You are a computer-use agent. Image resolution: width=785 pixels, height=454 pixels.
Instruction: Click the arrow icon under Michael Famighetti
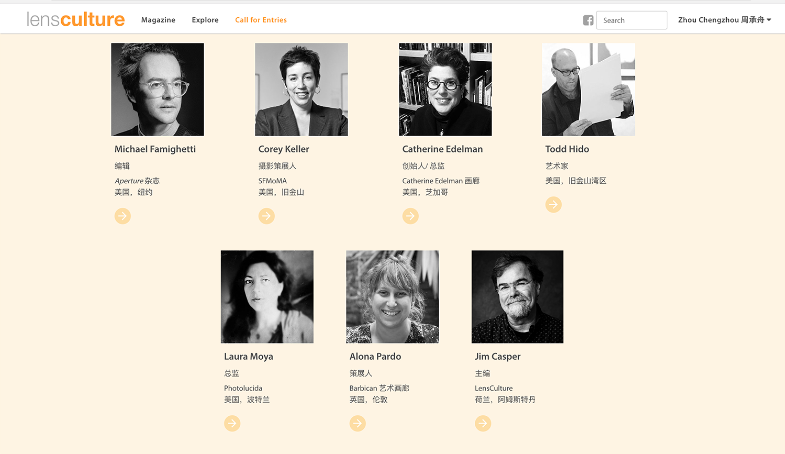[123, 216]
